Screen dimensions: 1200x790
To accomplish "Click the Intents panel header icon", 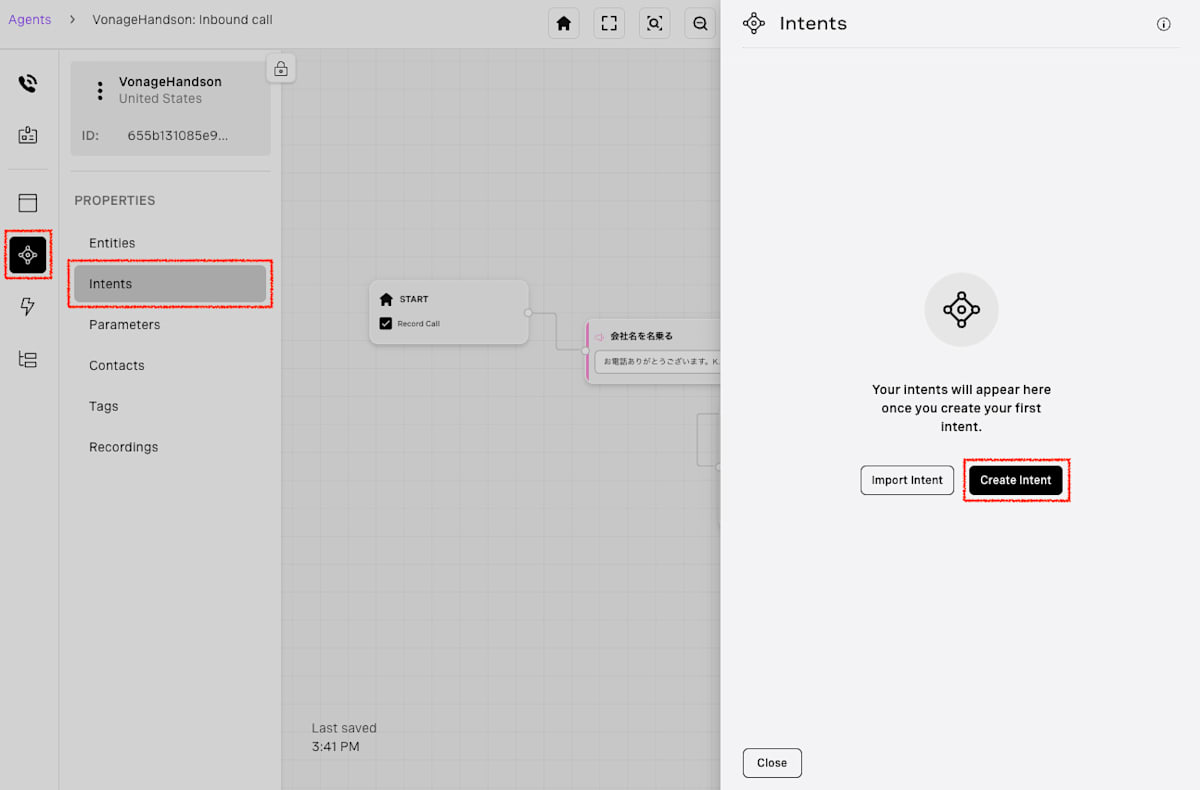I will coord(754,24).
